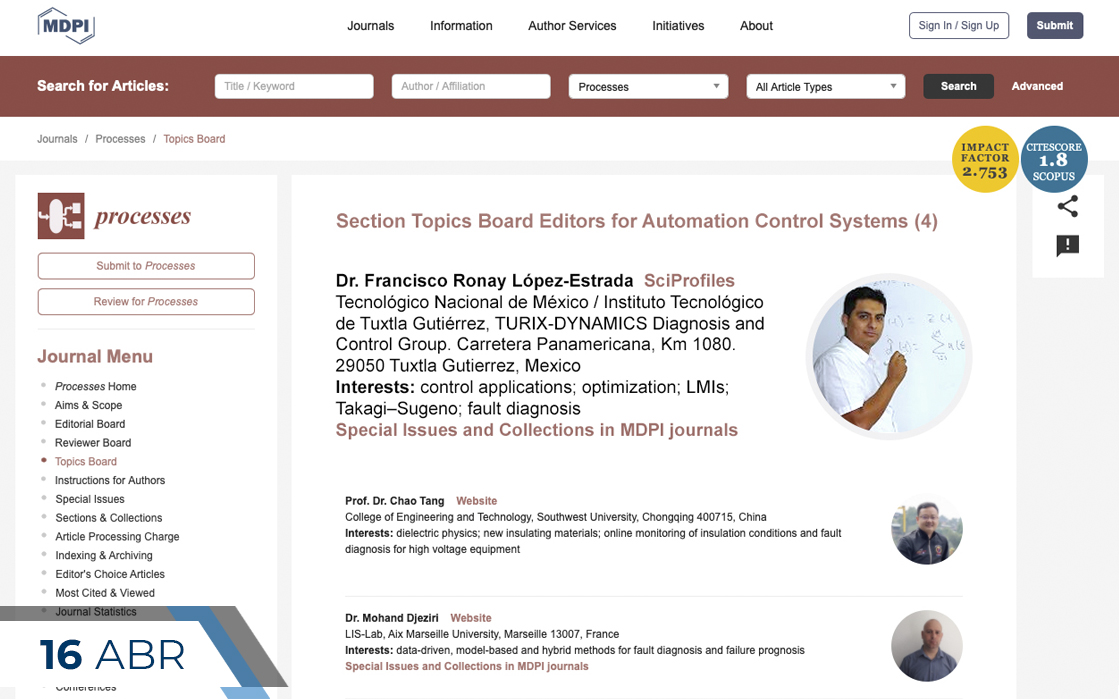Viewport: 1119px width, 699px height.
Task: Open Special Issues and Collections link under Mohand Djeziri
Action: point(467,666)
